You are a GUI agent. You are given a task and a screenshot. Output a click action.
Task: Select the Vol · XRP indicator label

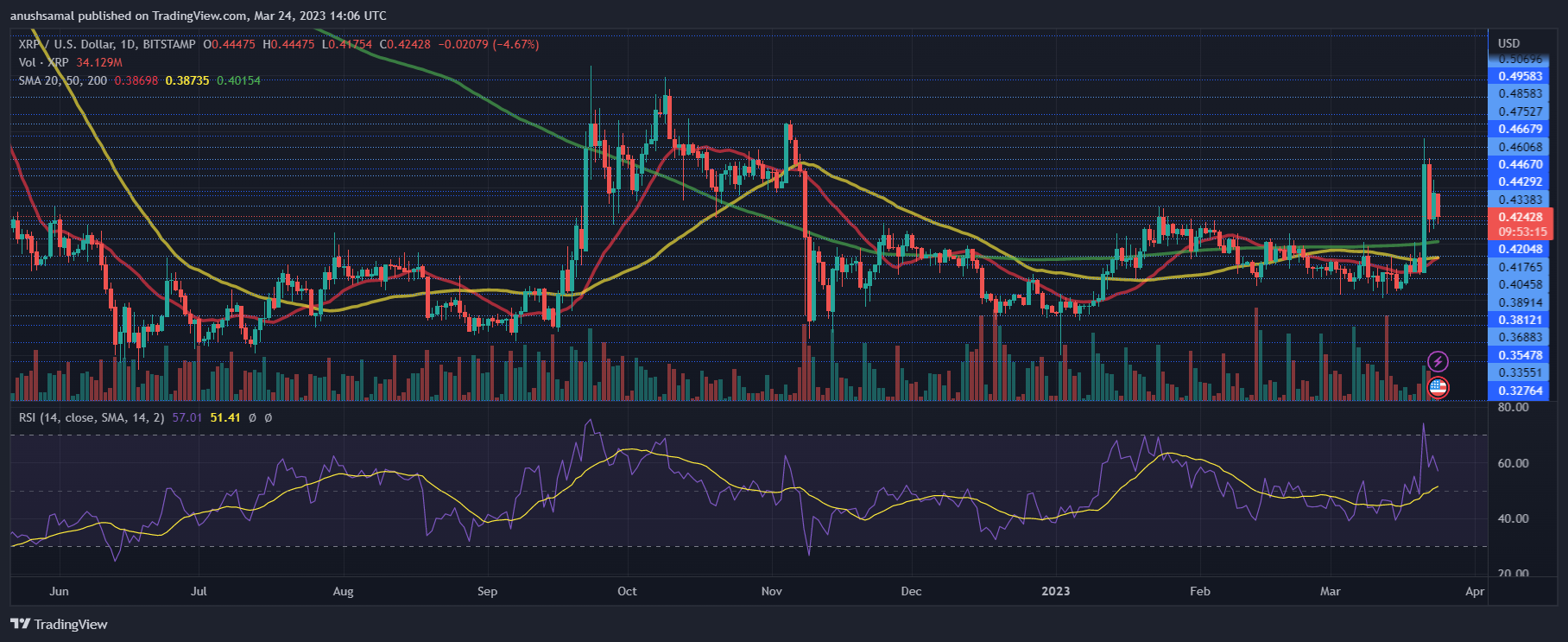[43, 62]
